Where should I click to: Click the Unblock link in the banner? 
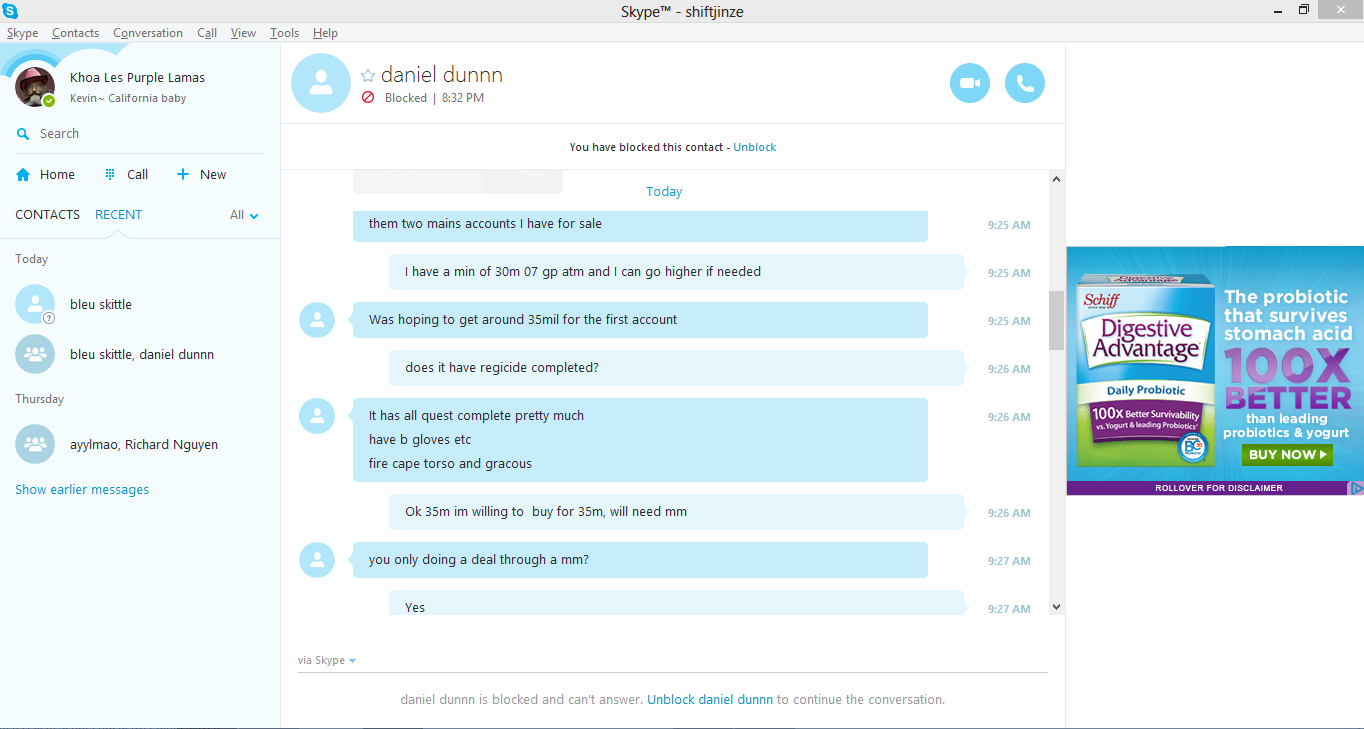pyautogui.click(x=754, y=147)
